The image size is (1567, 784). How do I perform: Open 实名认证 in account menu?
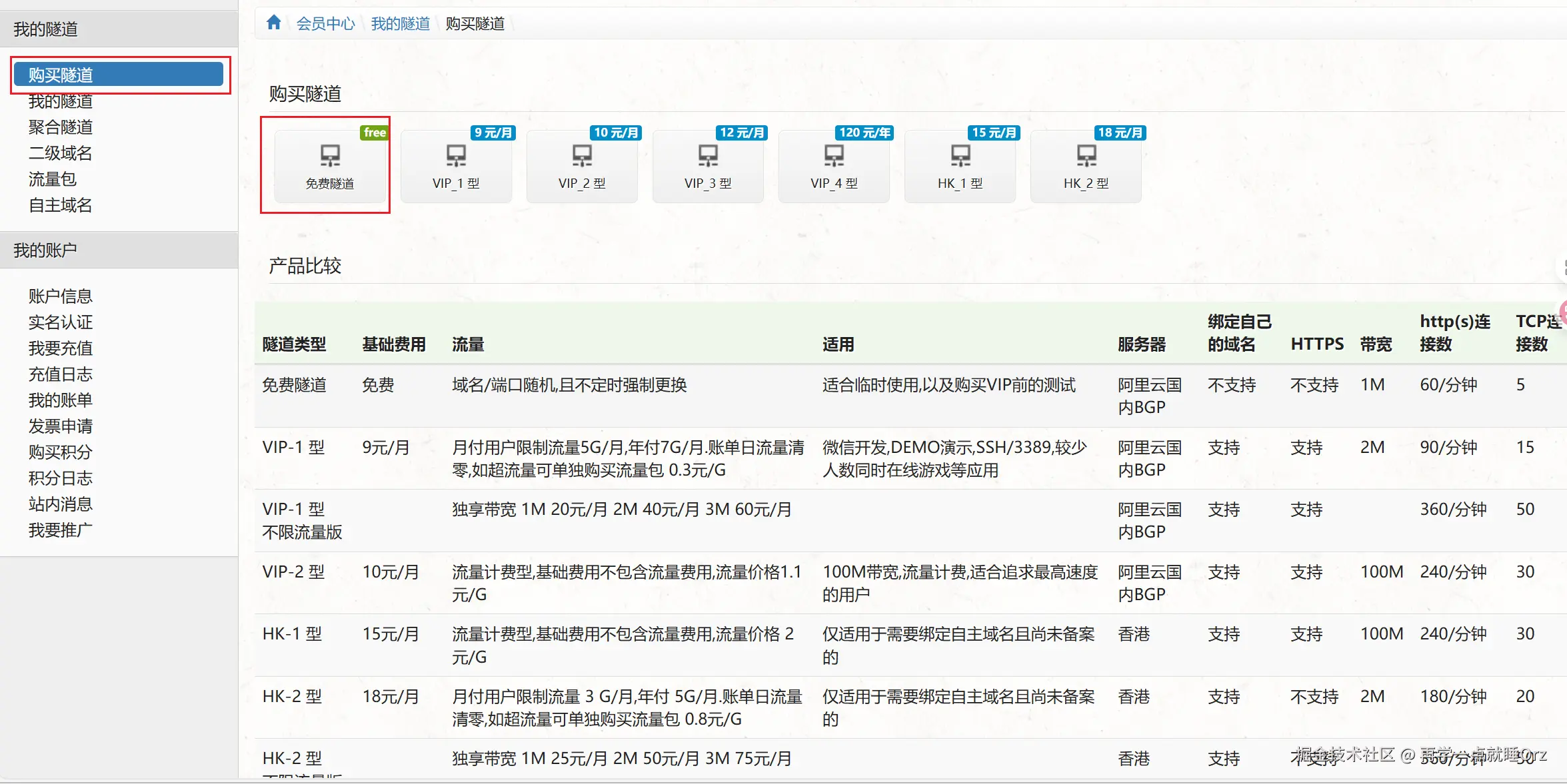click(61, 322)
